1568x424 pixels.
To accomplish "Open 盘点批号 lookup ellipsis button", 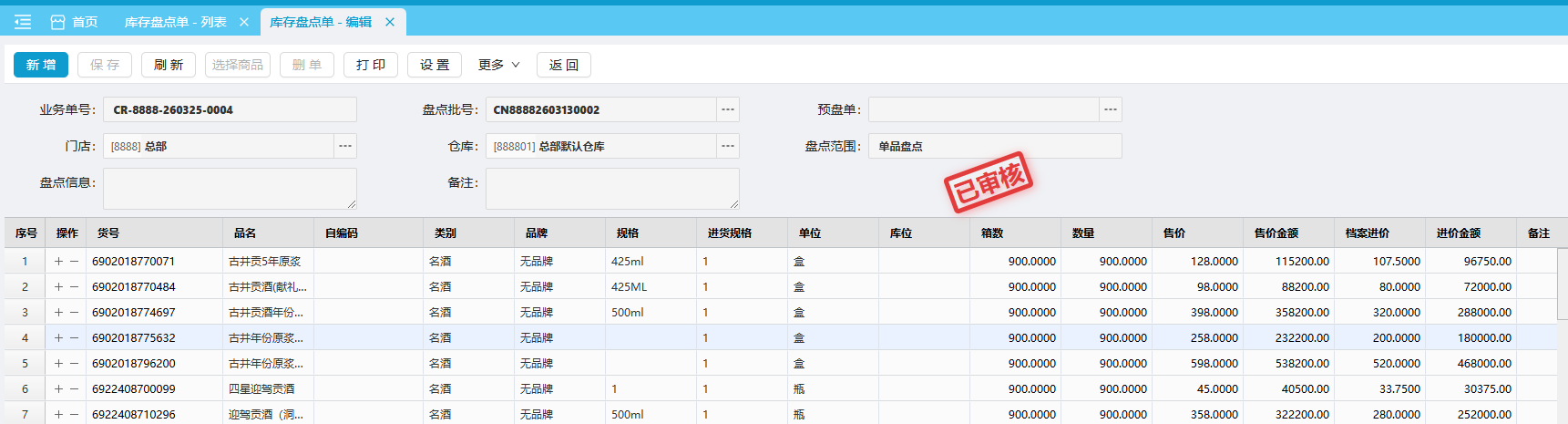I will tap(727, 109).
